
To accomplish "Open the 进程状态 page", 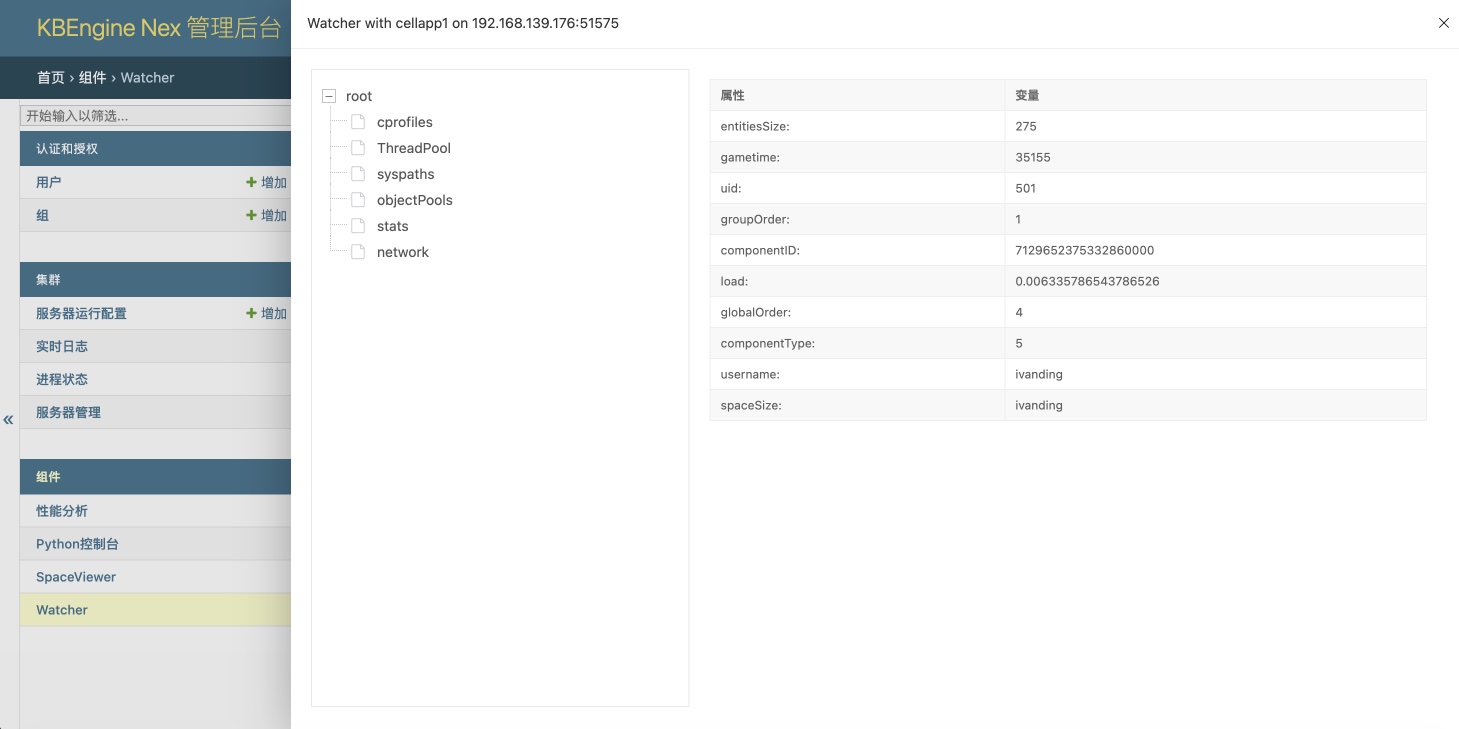I will pos(62,379).
